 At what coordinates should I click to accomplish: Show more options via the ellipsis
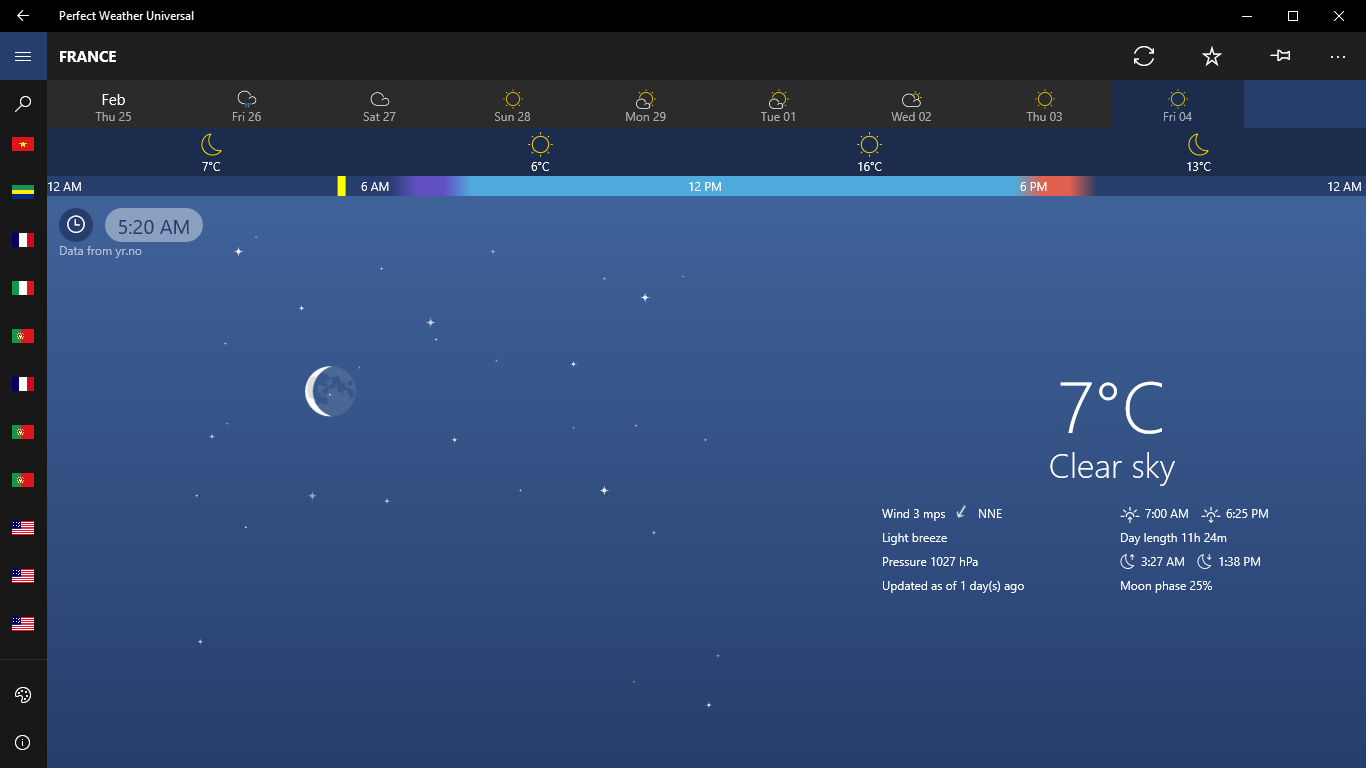point(1338,56)
